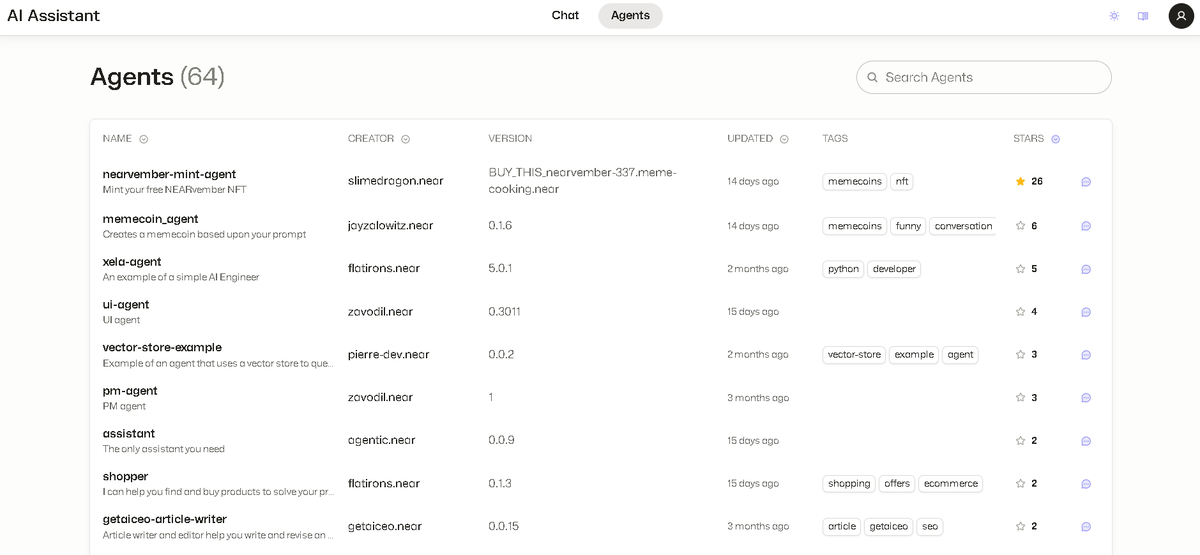
Task: Click the nft tag
Action: 902,182
